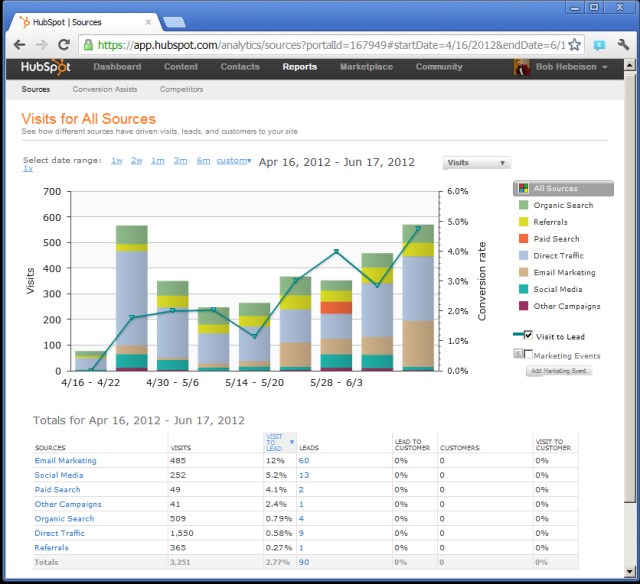The width and height of the screenshot is (640, 584).
Task: Click the Paid Search orange legend swatch
Action: [521, 239]
